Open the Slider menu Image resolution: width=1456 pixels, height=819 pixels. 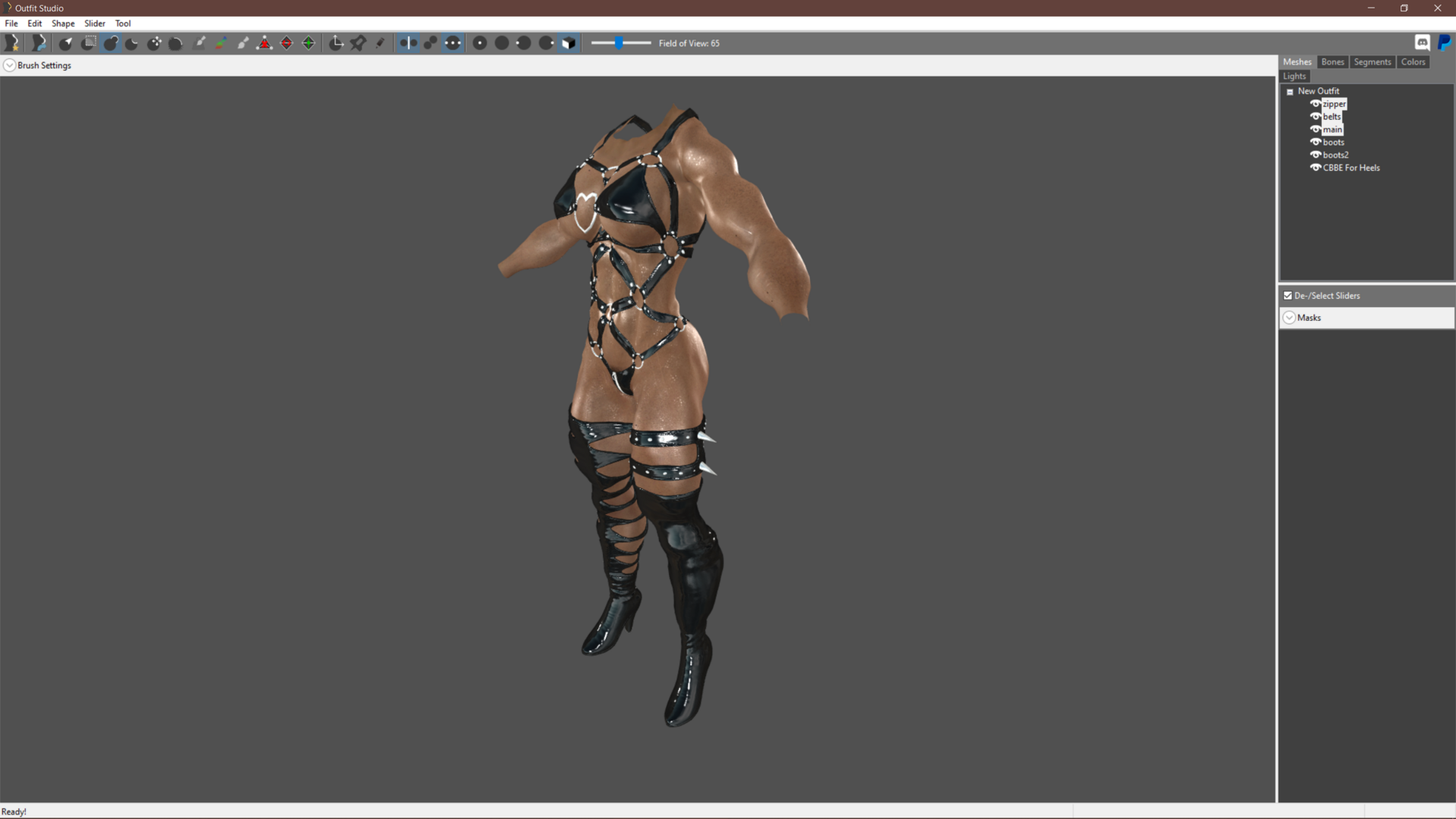(x=95, y=24)
